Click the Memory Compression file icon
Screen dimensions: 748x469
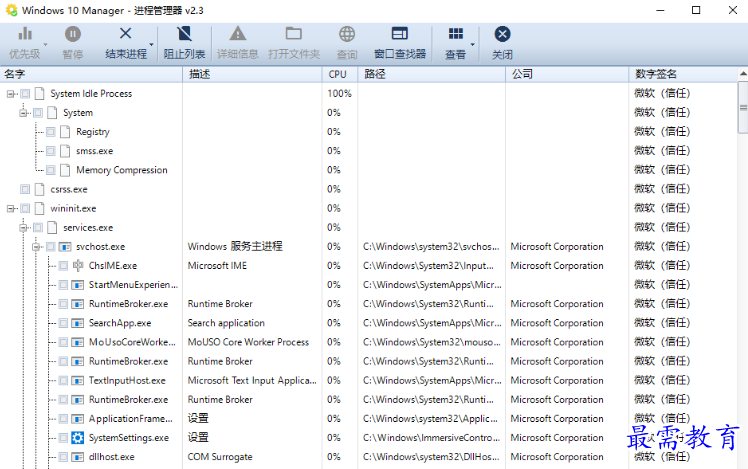click(x=65, y=170)
